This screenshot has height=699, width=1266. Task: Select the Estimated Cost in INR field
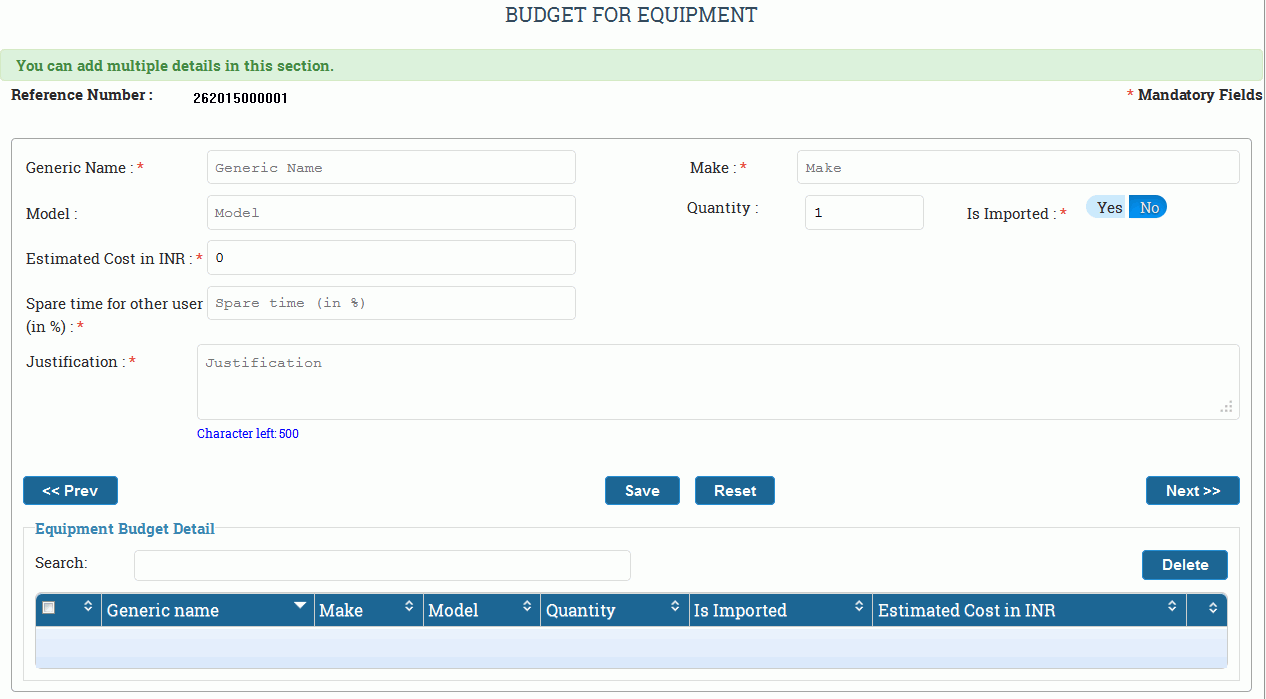click(x=391, y=258)
